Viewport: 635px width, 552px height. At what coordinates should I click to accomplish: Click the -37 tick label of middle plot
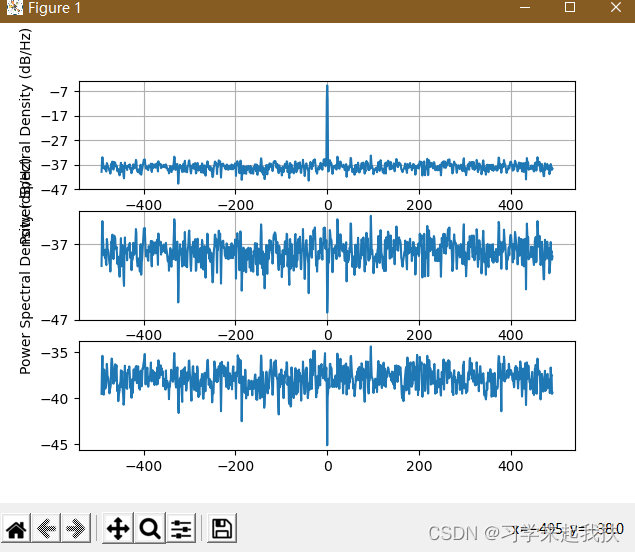click(55, 245)
